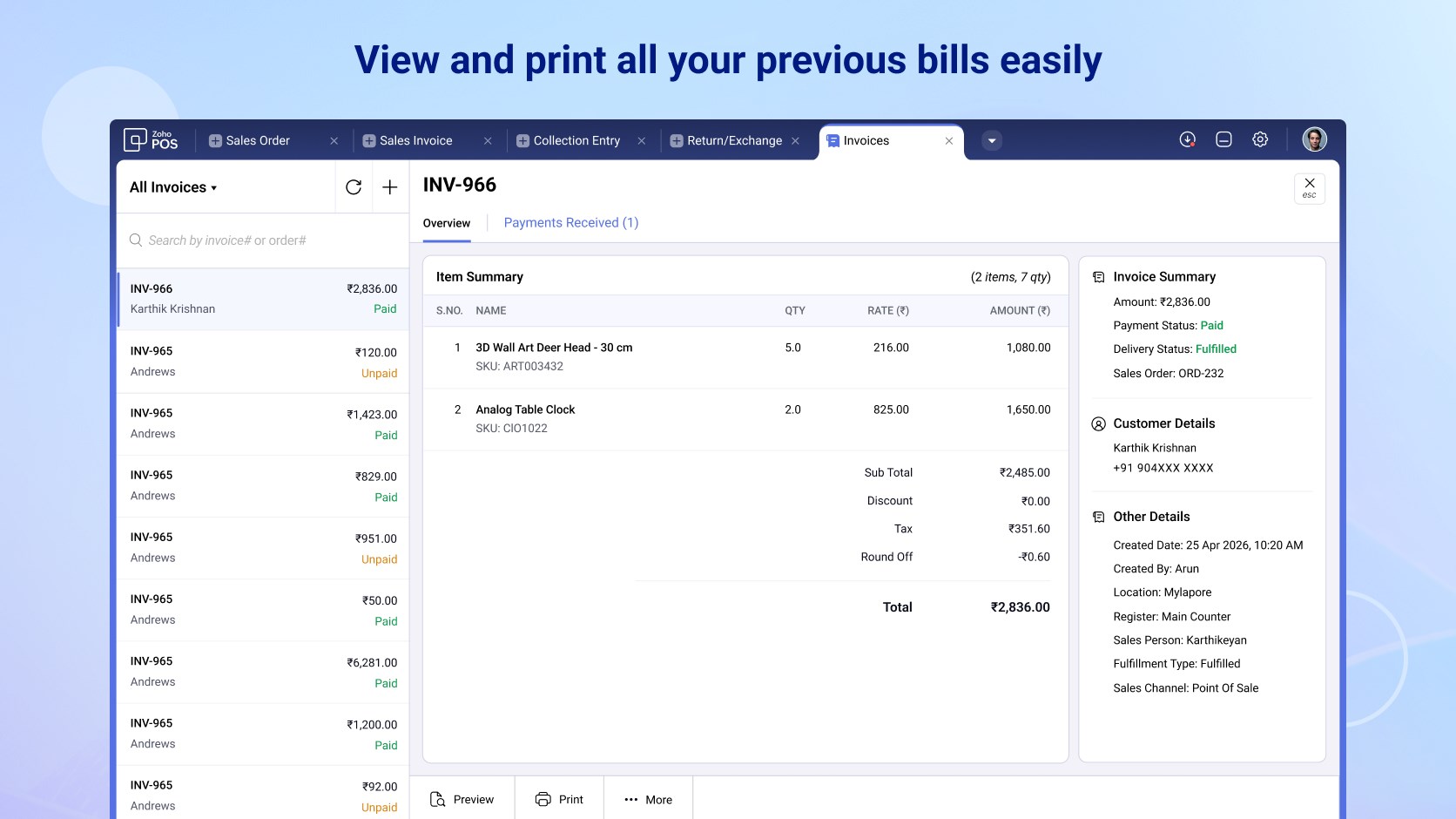
Task: Close the Sales Invoice tab
Action: coord(488,141)
